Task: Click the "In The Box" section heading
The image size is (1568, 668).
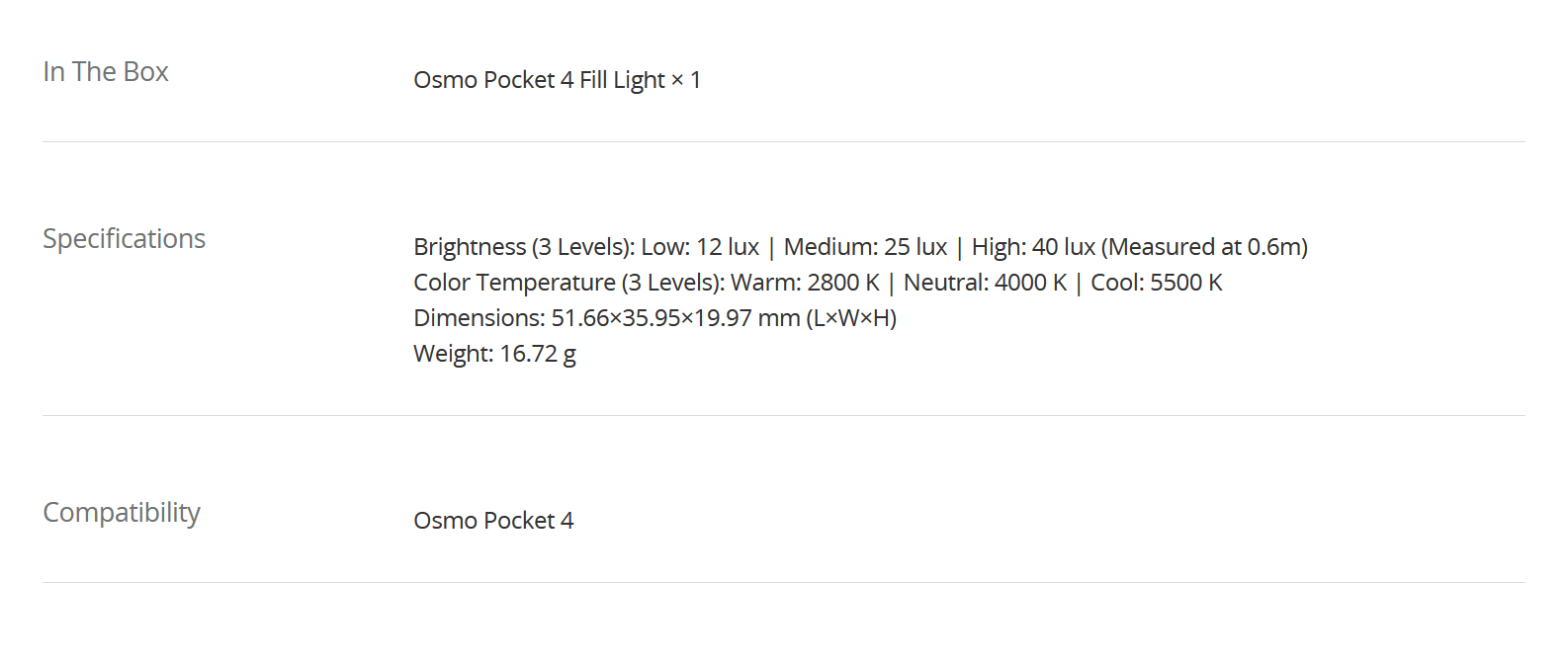Action: 106,72
